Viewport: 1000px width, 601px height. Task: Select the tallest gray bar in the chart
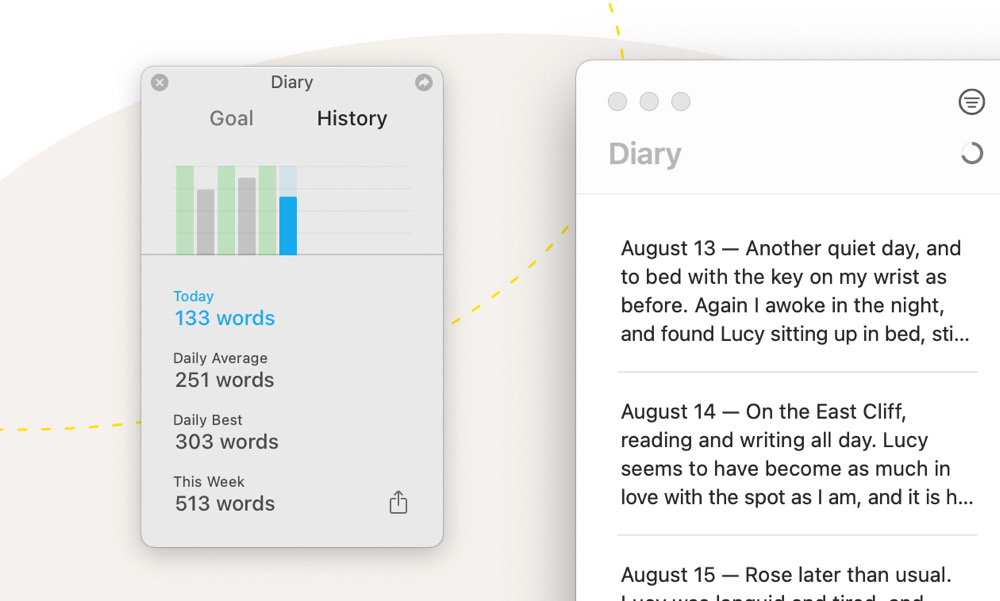[247, 216]
